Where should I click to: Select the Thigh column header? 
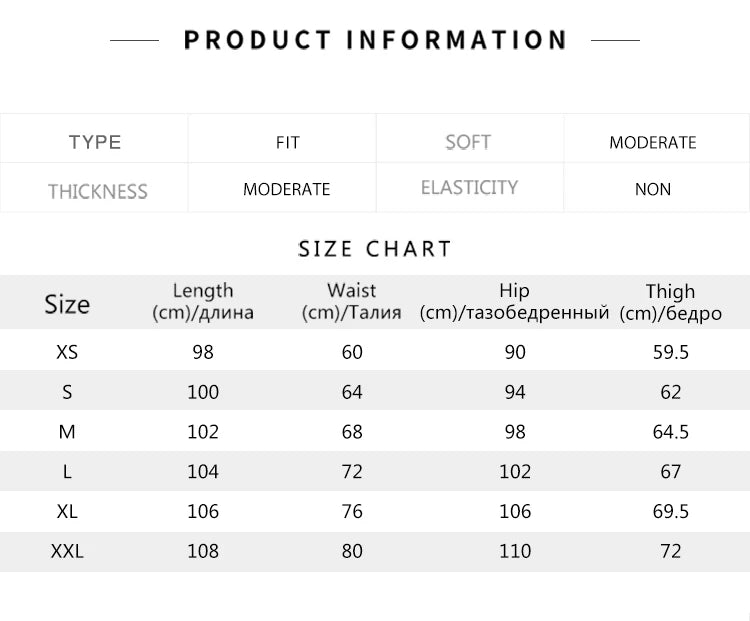tap(670, 301)
